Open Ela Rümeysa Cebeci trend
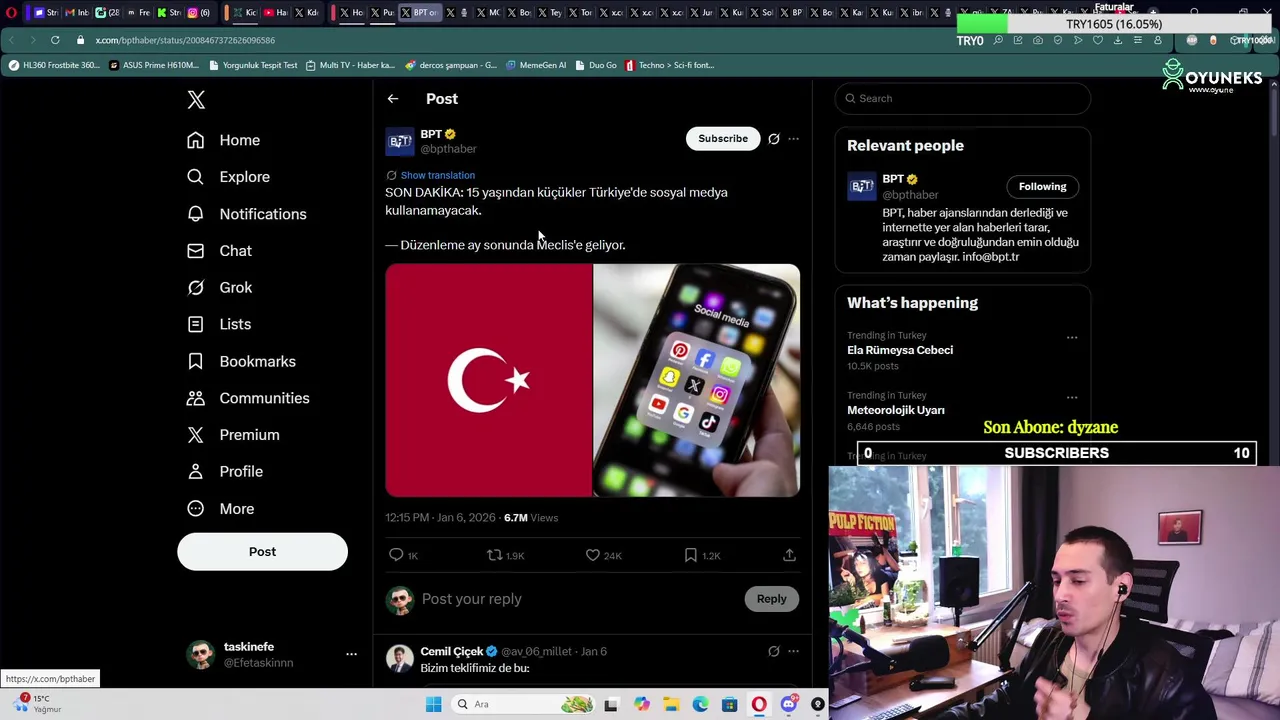 click(x=900, y=350)
